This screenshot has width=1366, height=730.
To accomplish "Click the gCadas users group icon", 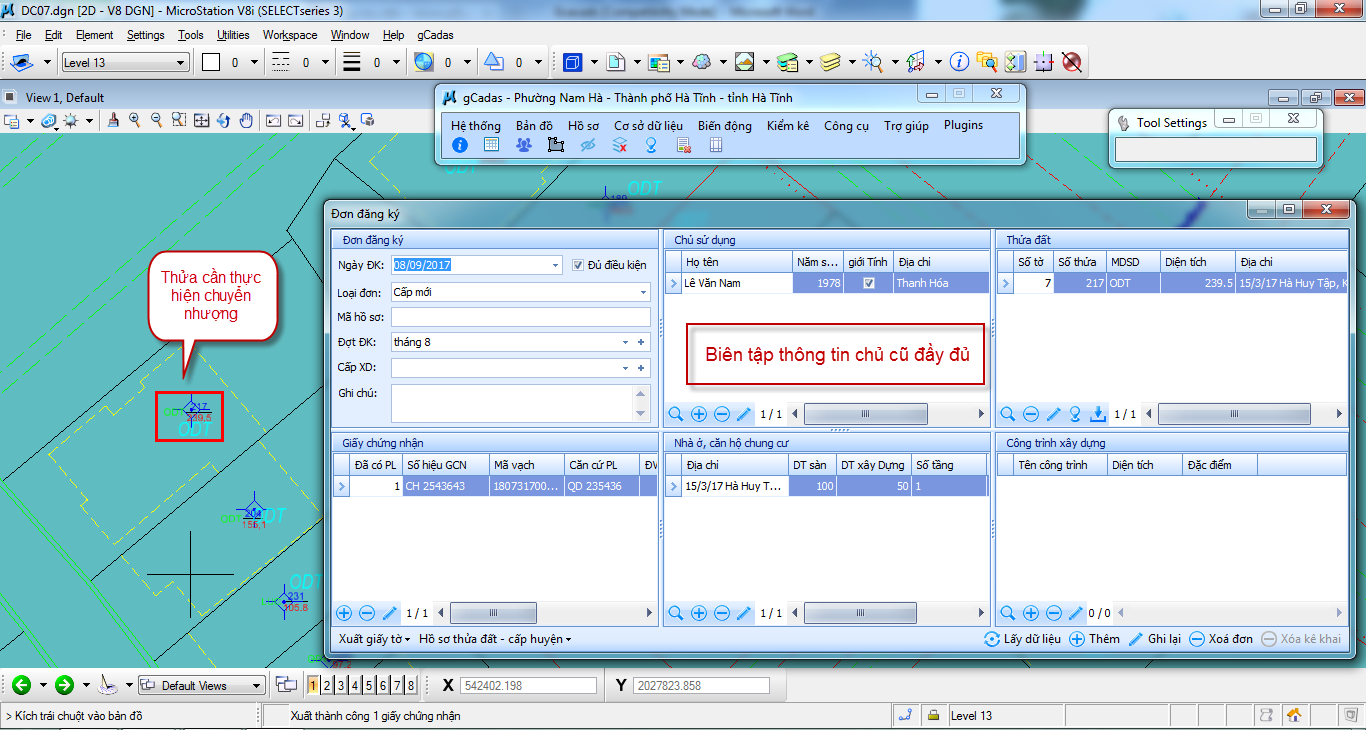I will (x=524, y=145).
